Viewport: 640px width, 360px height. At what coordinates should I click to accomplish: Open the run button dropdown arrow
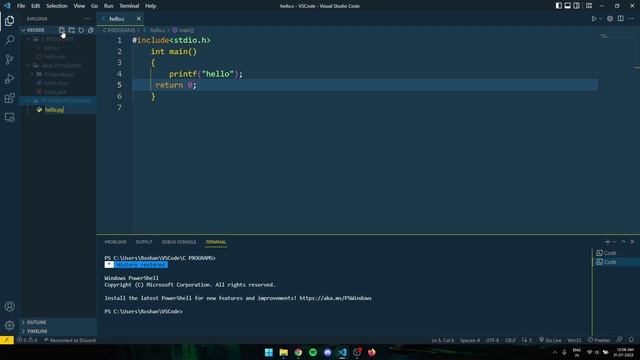point(600,19)
